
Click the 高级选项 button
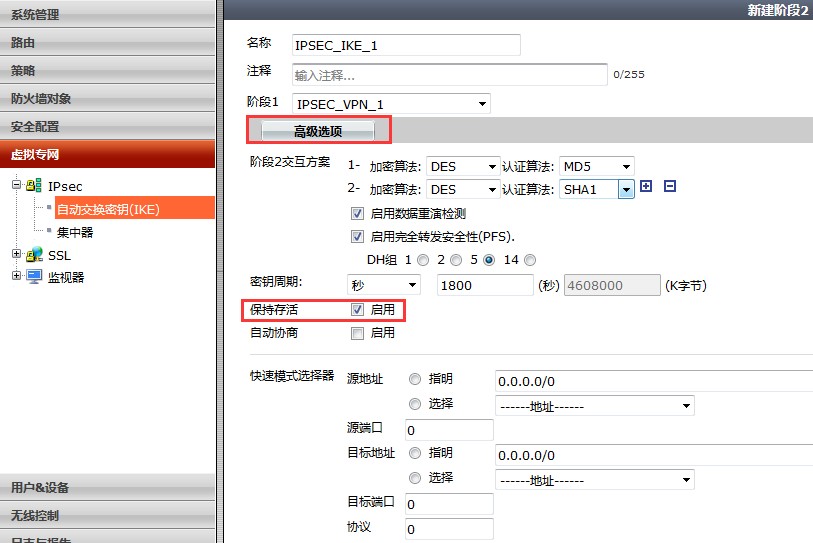[318, 131]
